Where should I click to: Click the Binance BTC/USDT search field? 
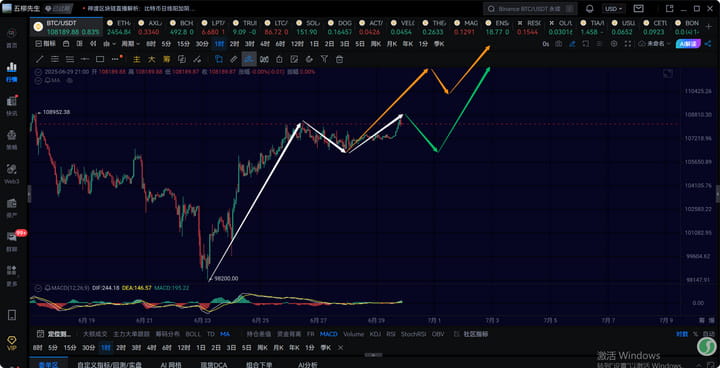coord(530,9)
